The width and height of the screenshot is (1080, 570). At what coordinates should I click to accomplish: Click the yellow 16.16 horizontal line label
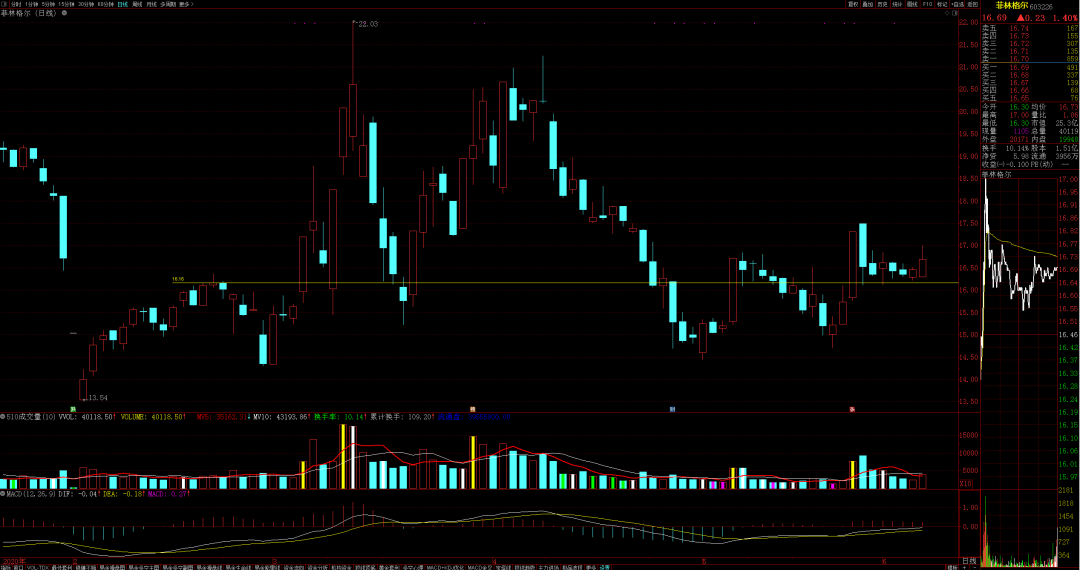(178, 279)
